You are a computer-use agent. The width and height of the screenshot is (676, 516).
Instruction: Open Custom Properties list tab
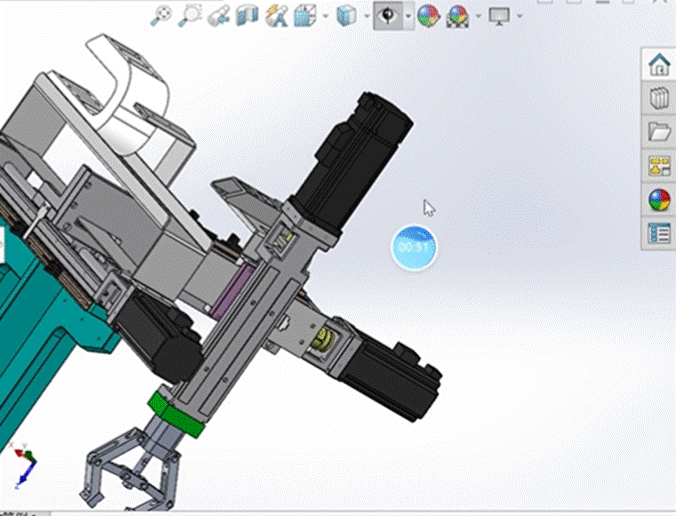659,234
